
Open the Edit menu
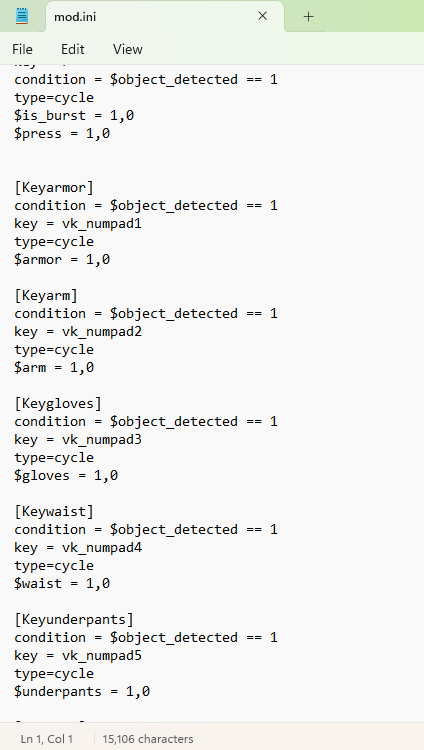tap(73, 49)
